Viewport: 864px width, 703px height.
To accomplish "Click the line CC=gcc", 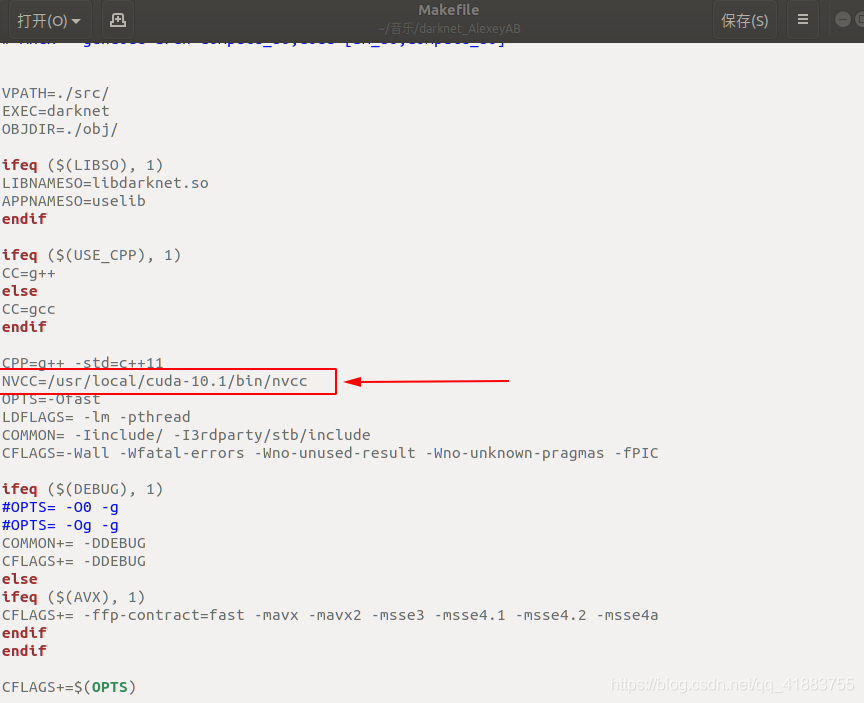I will [x=29, y=310].
